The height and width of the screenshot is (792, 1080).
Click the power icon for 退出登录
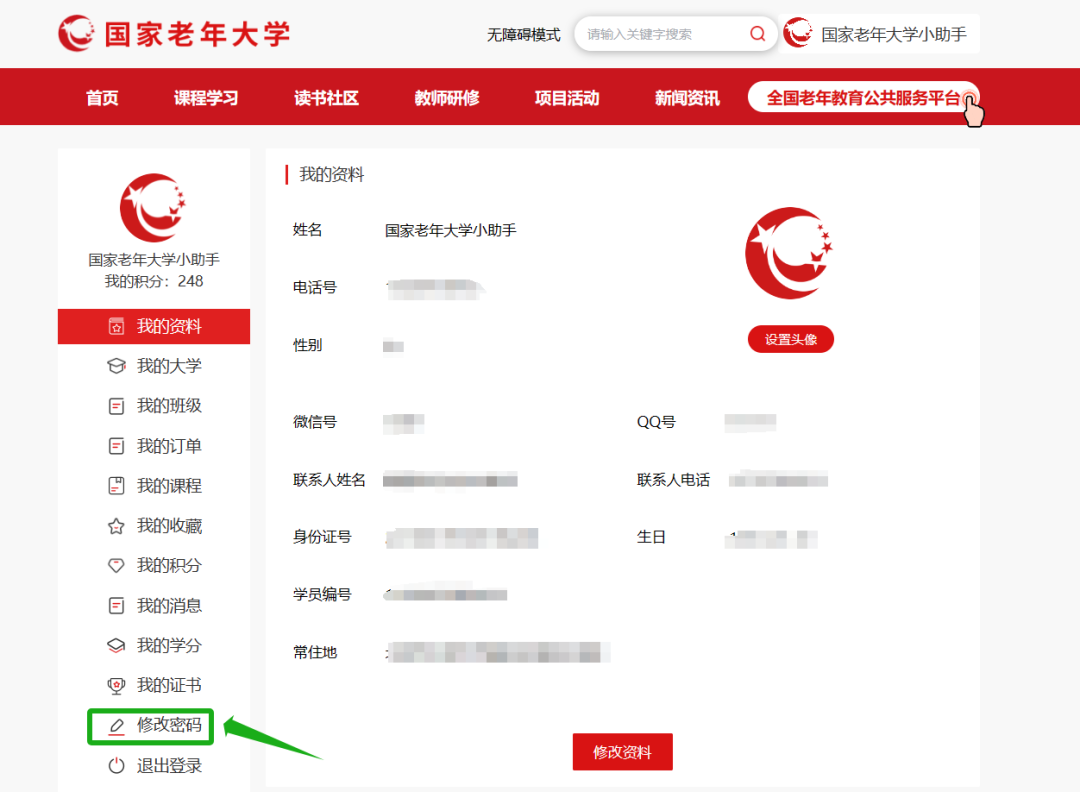pyautogui.click(x=116, y=765)
